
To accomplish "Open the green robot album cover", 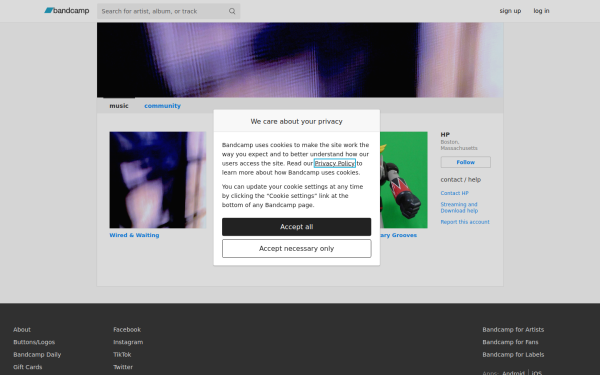I will pos(404,180).
